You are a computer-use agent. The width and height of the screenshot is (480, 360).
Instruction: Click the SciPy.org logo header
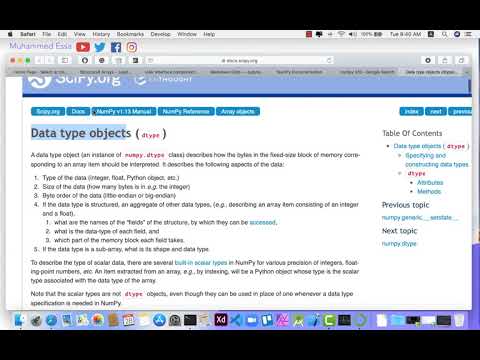click(x=74, y=81)
